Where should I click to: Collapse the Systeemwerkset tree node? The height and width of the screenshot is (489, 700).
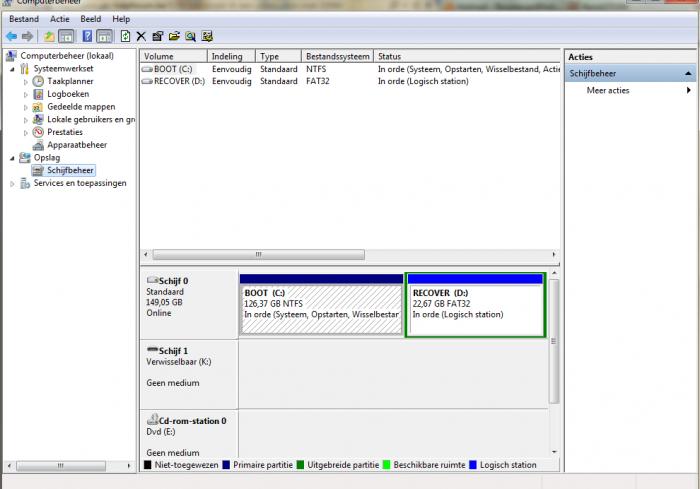(12, 69)
